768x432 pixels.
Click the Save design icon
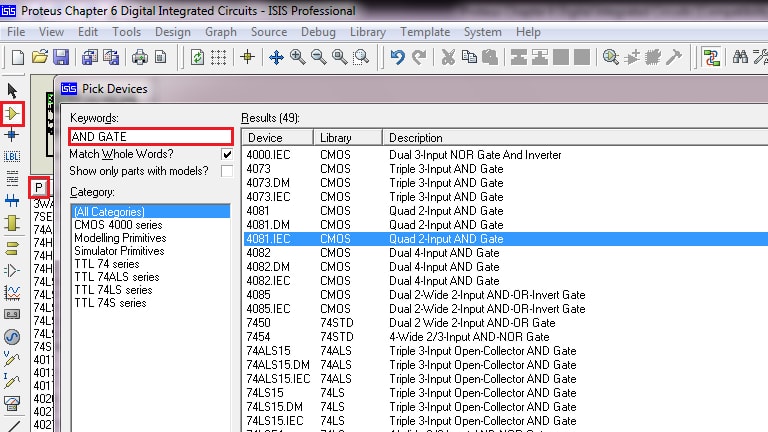click(x=61, y=57)
